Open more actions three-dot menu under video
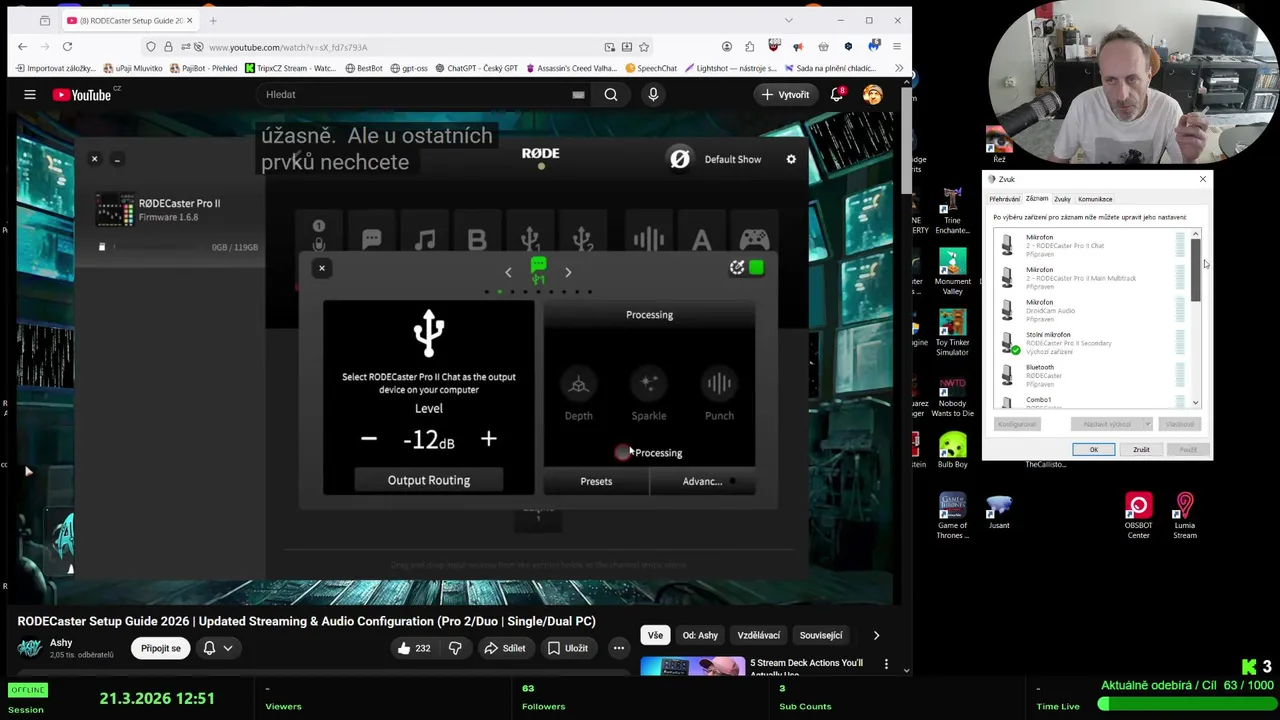The width and height of the screenshot is (1280, 720). coord(619,648)
